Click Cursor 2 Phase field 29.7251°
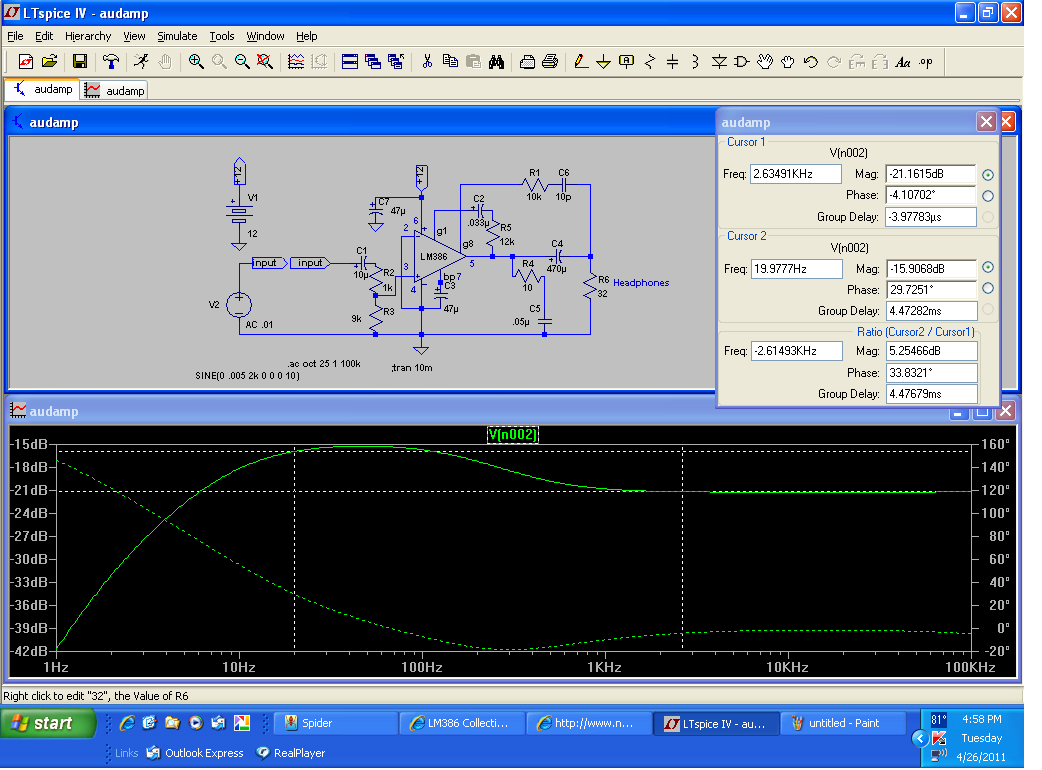 click(932, 290)
